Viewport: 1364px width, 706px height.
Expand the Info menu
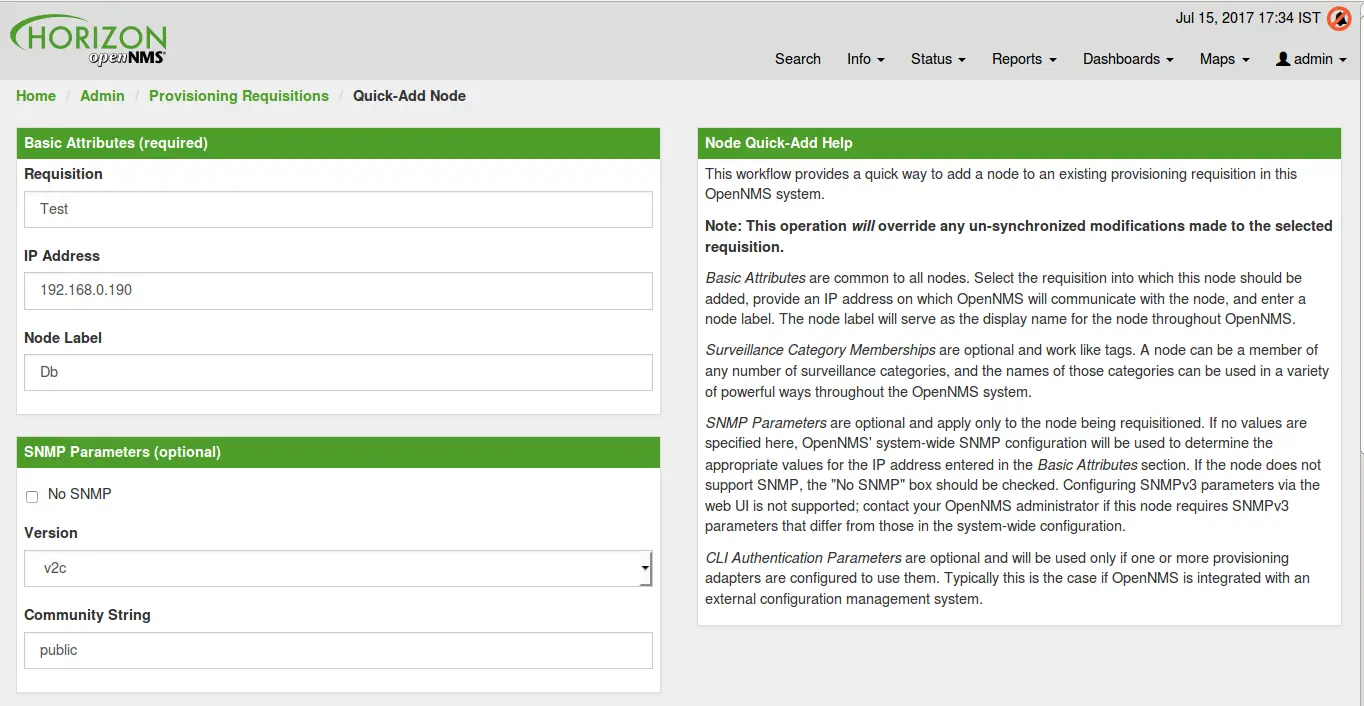point(865,59)
